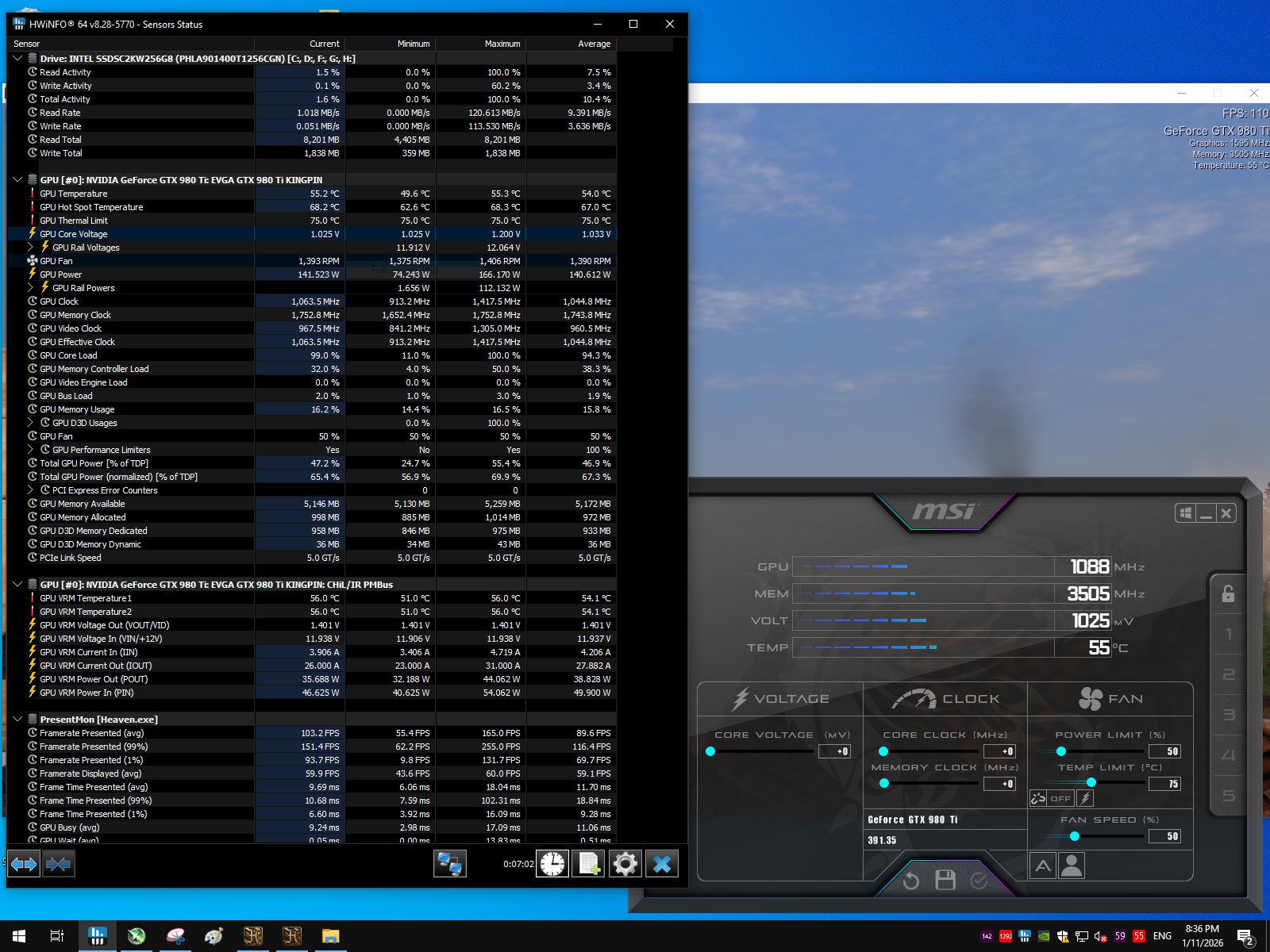The width and height of the screenshot is (1270, 952).
Task: Open HWiNFO sensor settings gear
Action: click(625, 863)
